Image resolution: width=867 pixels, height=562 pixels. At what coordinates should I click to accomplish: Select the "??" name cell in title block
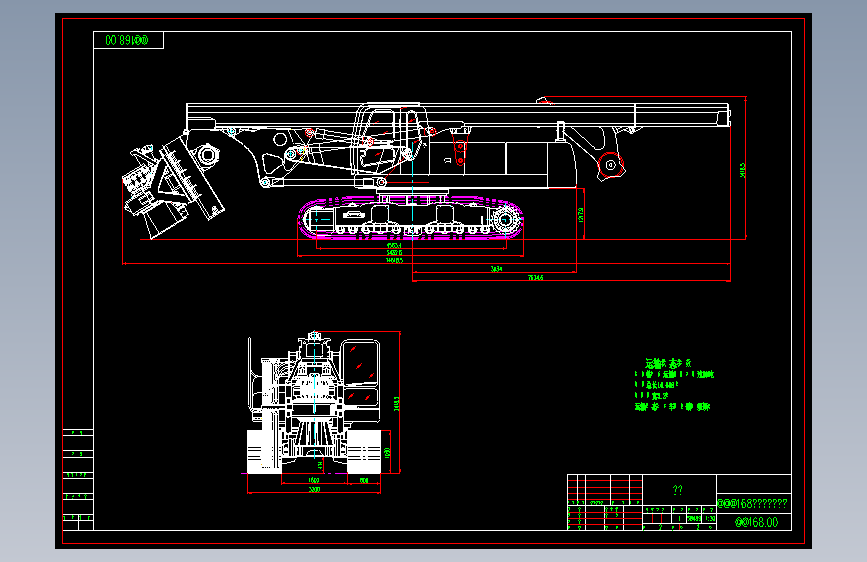click(678, 490)
